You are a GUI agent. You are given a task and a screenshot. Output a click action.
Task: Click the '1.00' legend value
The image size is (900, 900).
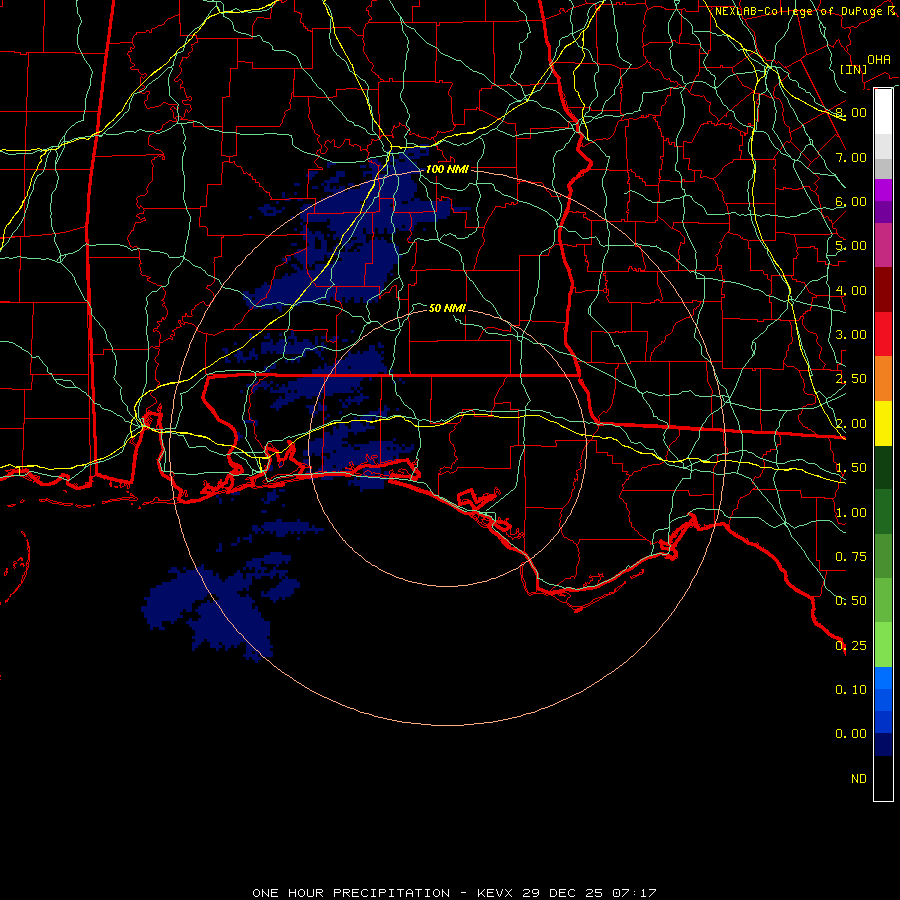tap(851, 513)
